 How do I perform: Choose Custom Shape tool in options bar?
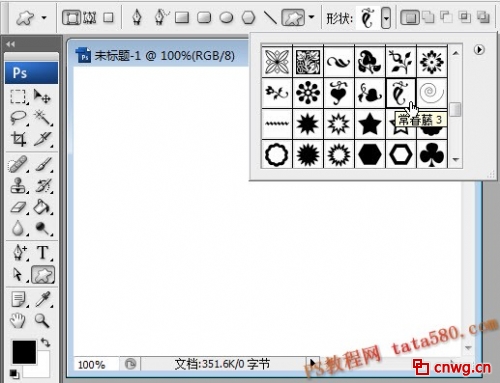tap(293, 17)
